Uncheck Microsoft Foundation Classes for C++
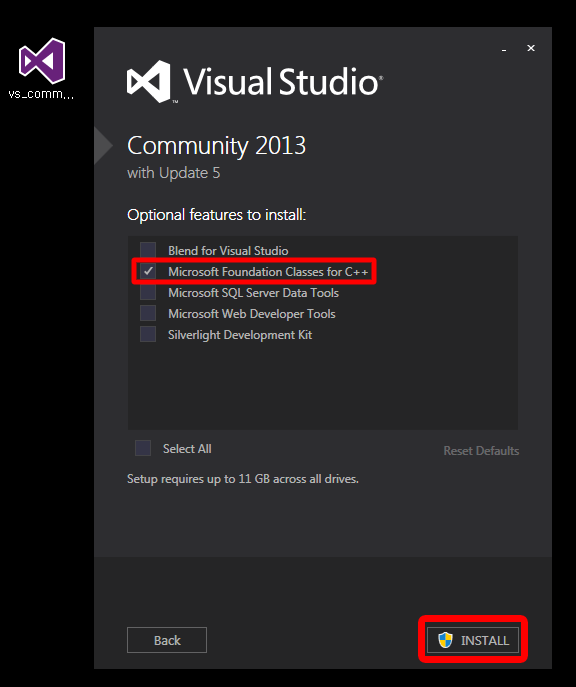 point(148,271)
